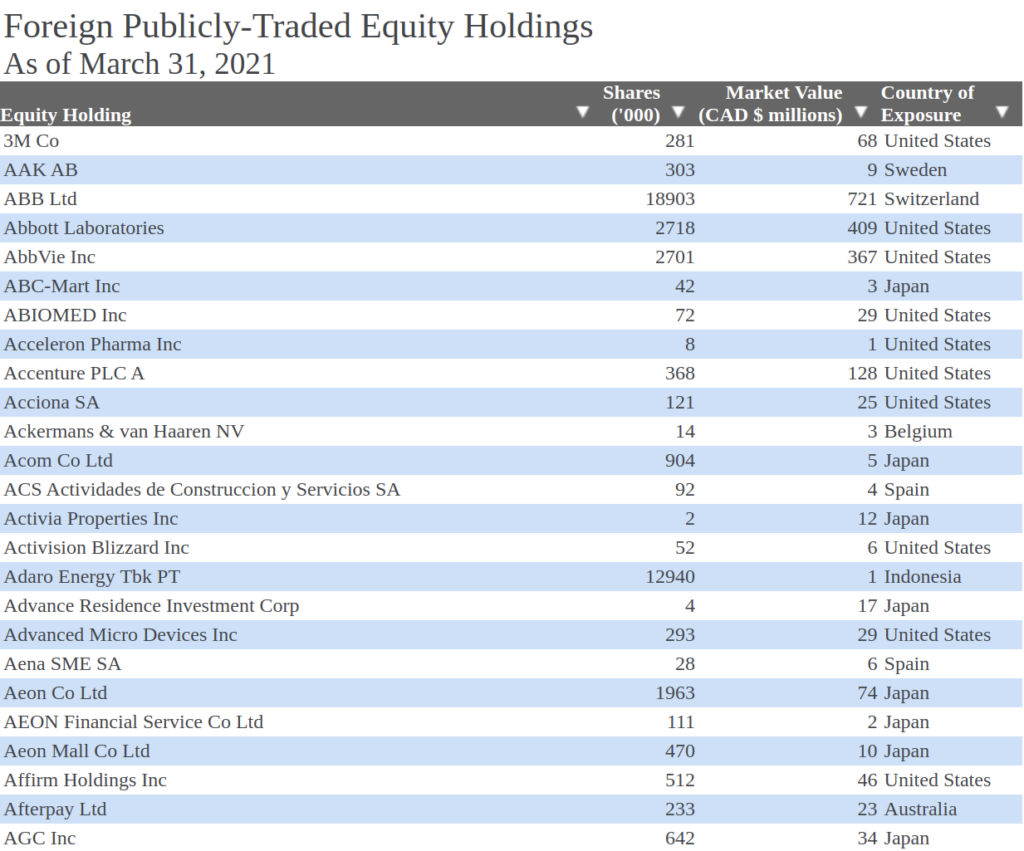
Task: Click market value 721 for ABB Ltd
Action: (862, 199)
